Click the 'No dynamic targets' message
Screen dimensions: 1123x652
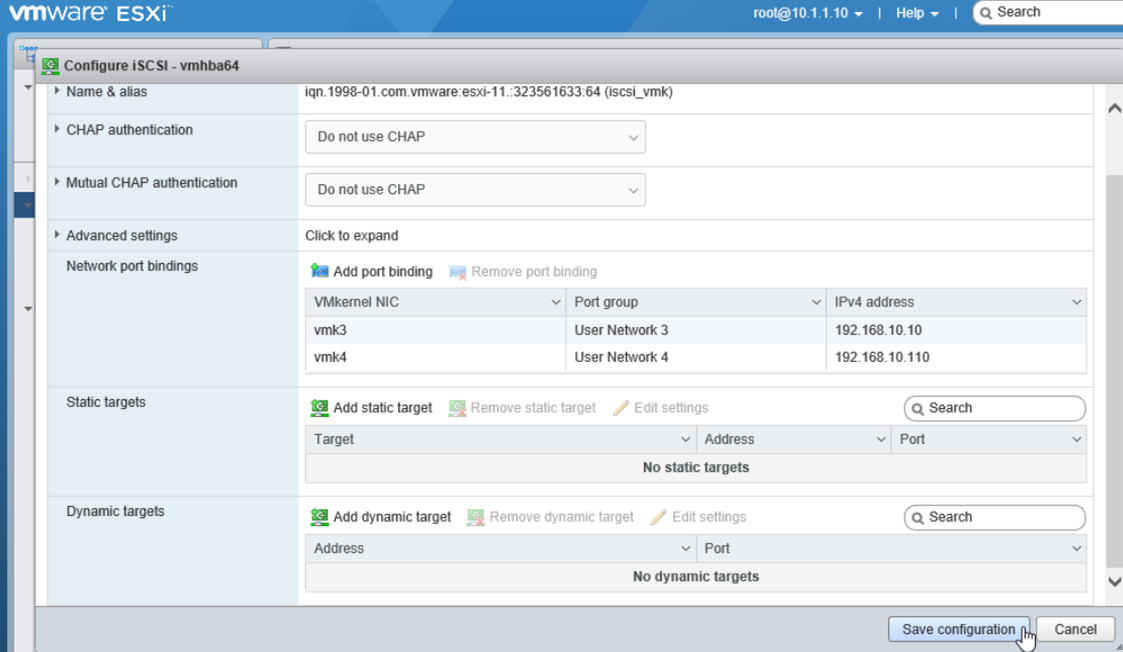pyautogui.click(x=695, y=577)
